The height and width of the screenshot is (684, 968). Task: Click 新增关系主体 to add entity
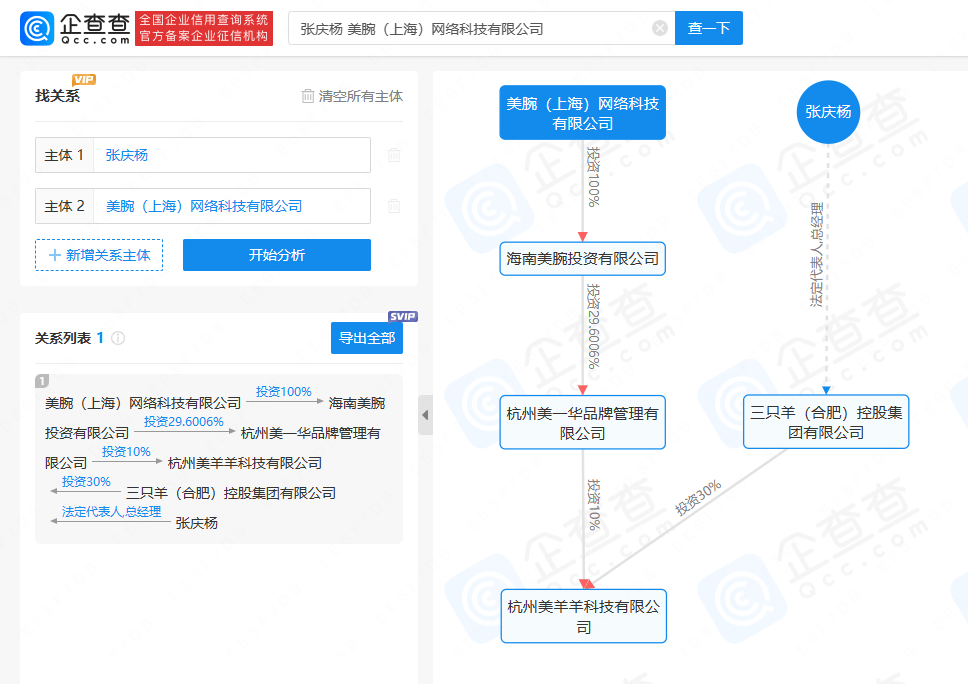[x=99, y=255]
